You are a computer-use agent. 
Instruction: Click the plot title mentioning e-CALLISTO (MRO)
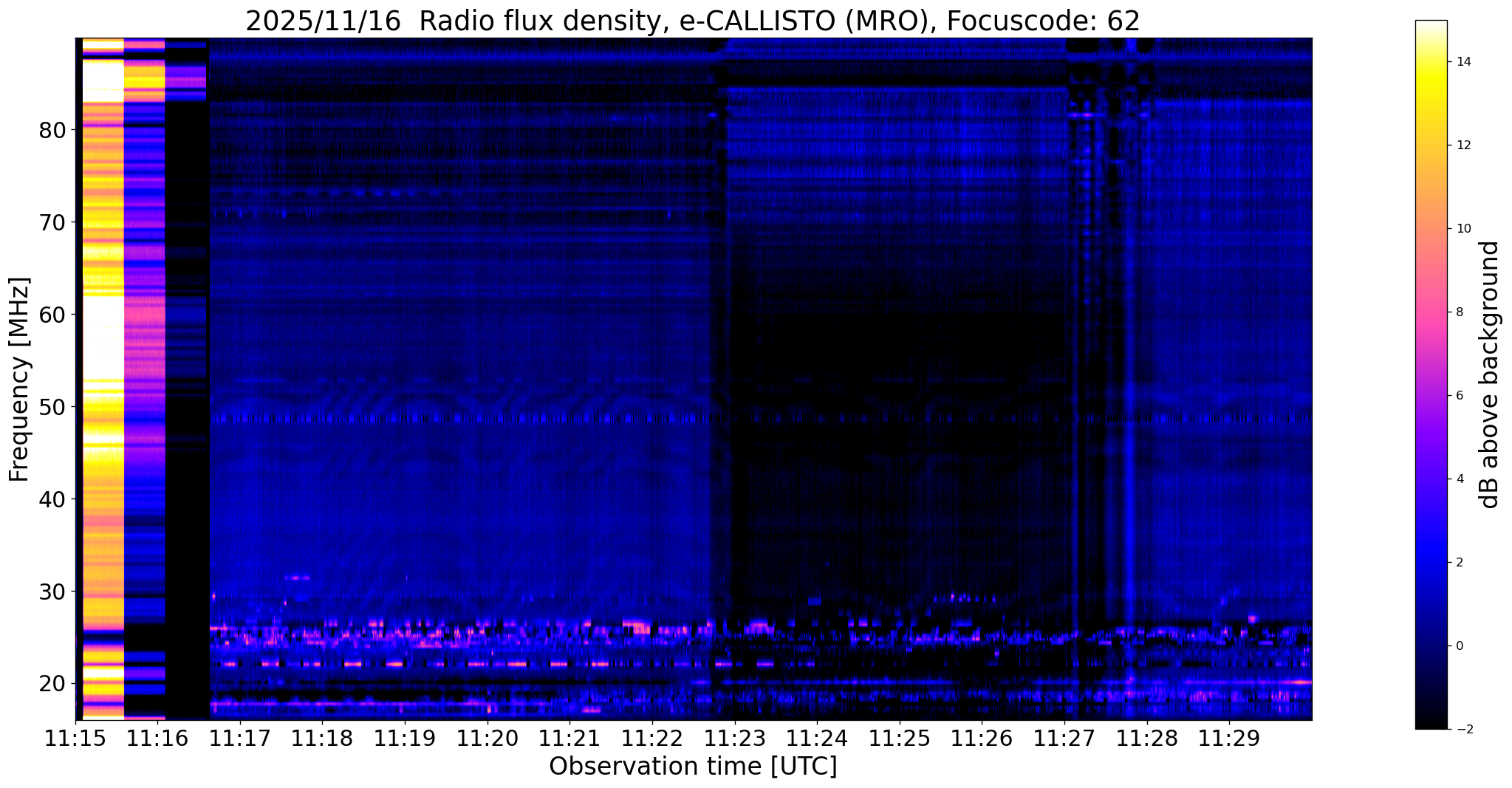click(693, 21)
